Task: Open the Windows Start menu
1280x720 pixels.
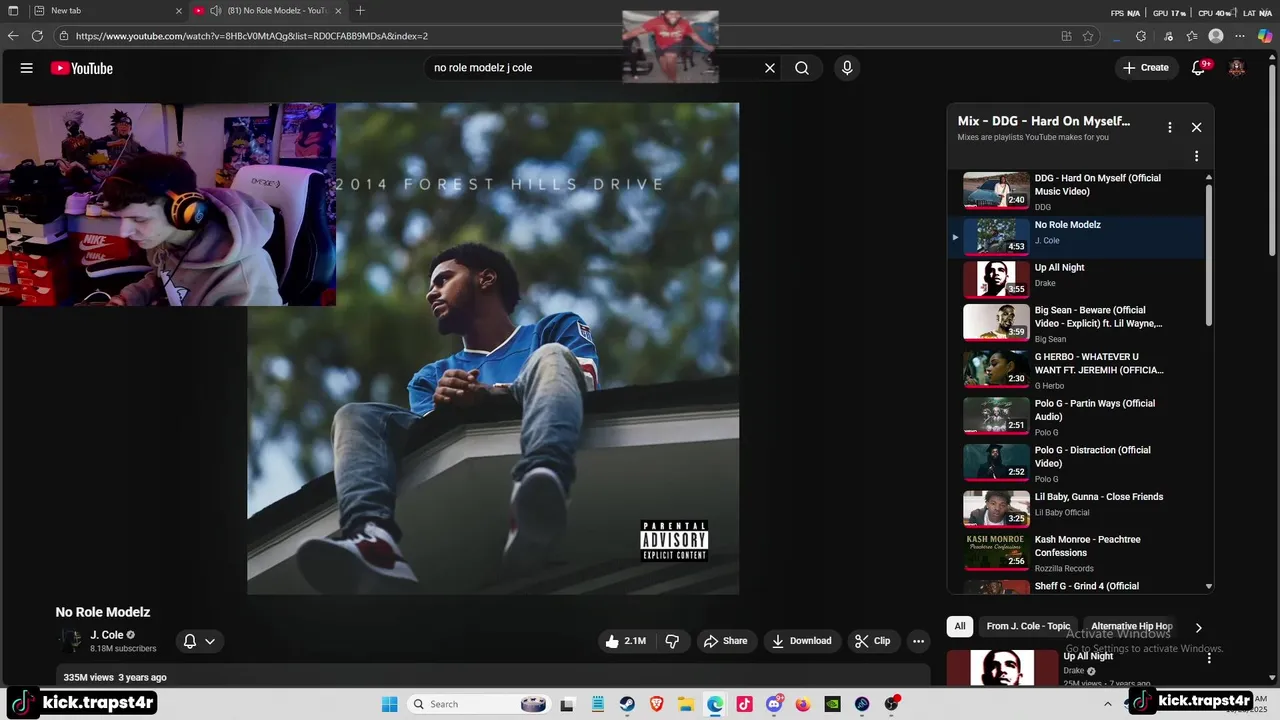Action: pos(390,704)
